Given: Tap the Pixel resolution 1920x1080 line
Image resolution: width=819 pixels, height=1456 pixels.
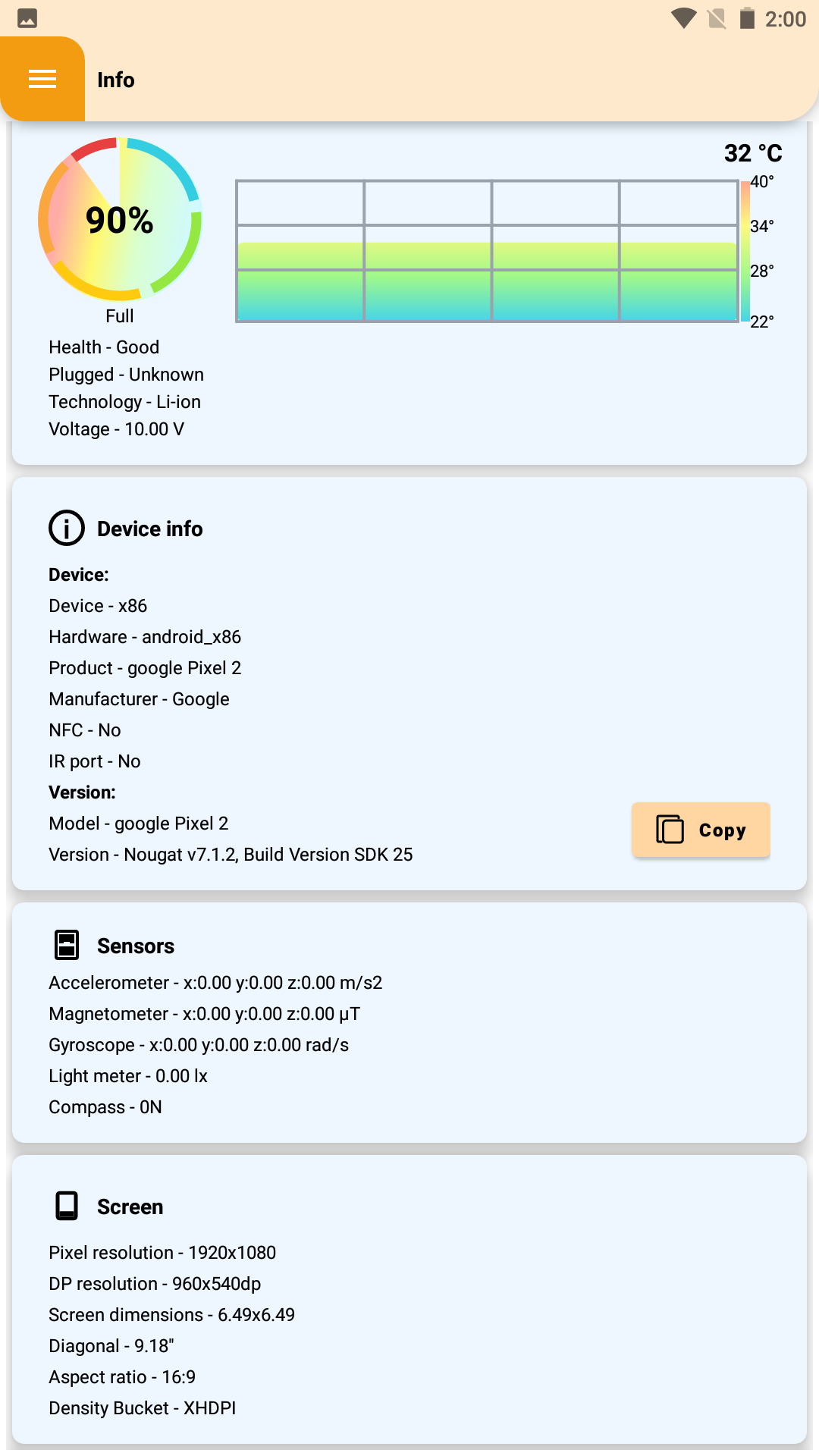Looking at the screenshot, I should coord(162,1253).
